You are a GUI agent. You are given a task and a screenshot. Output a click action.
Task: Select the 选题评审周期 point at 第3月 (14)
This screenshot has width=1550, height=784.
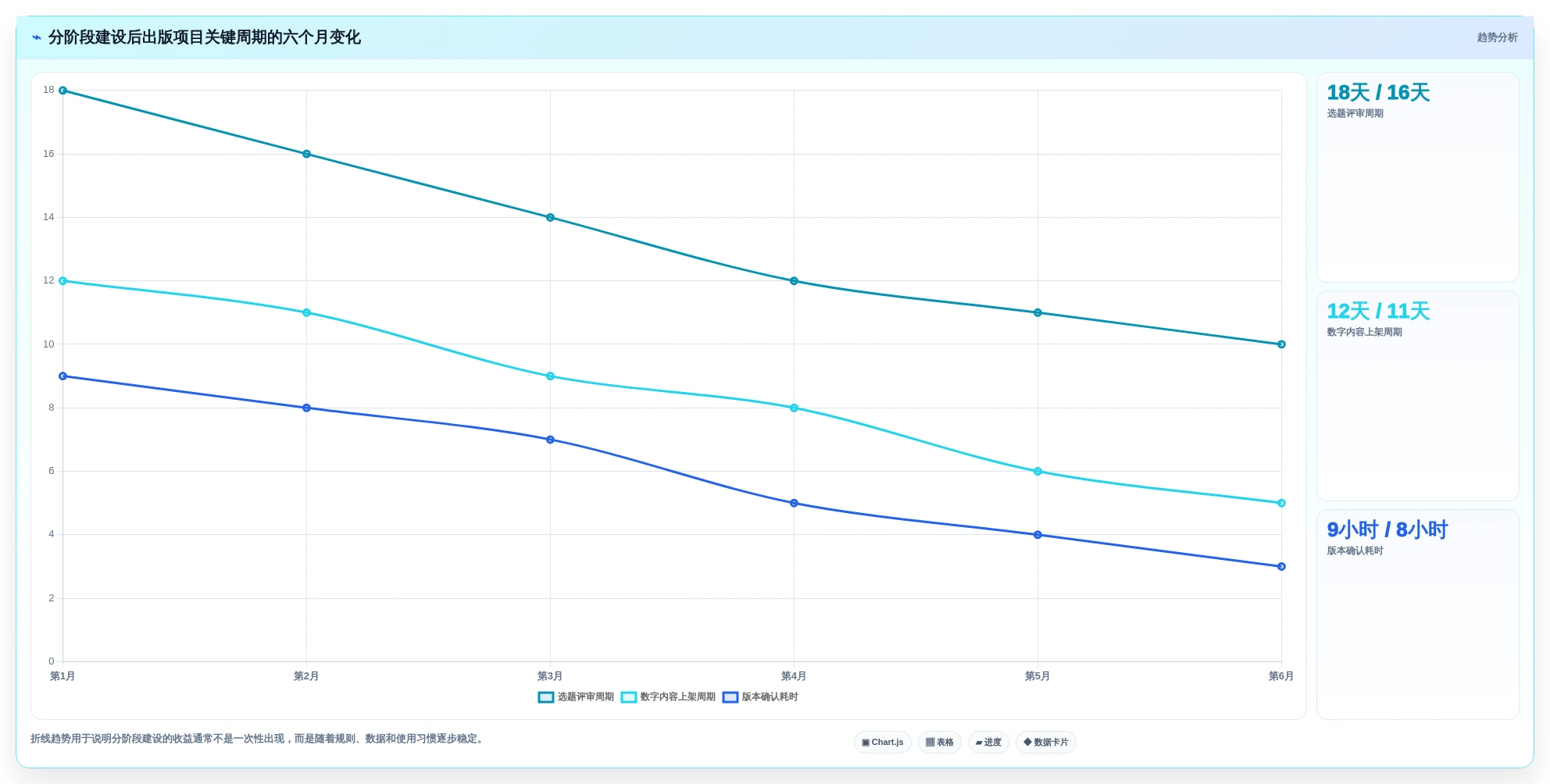550,218
